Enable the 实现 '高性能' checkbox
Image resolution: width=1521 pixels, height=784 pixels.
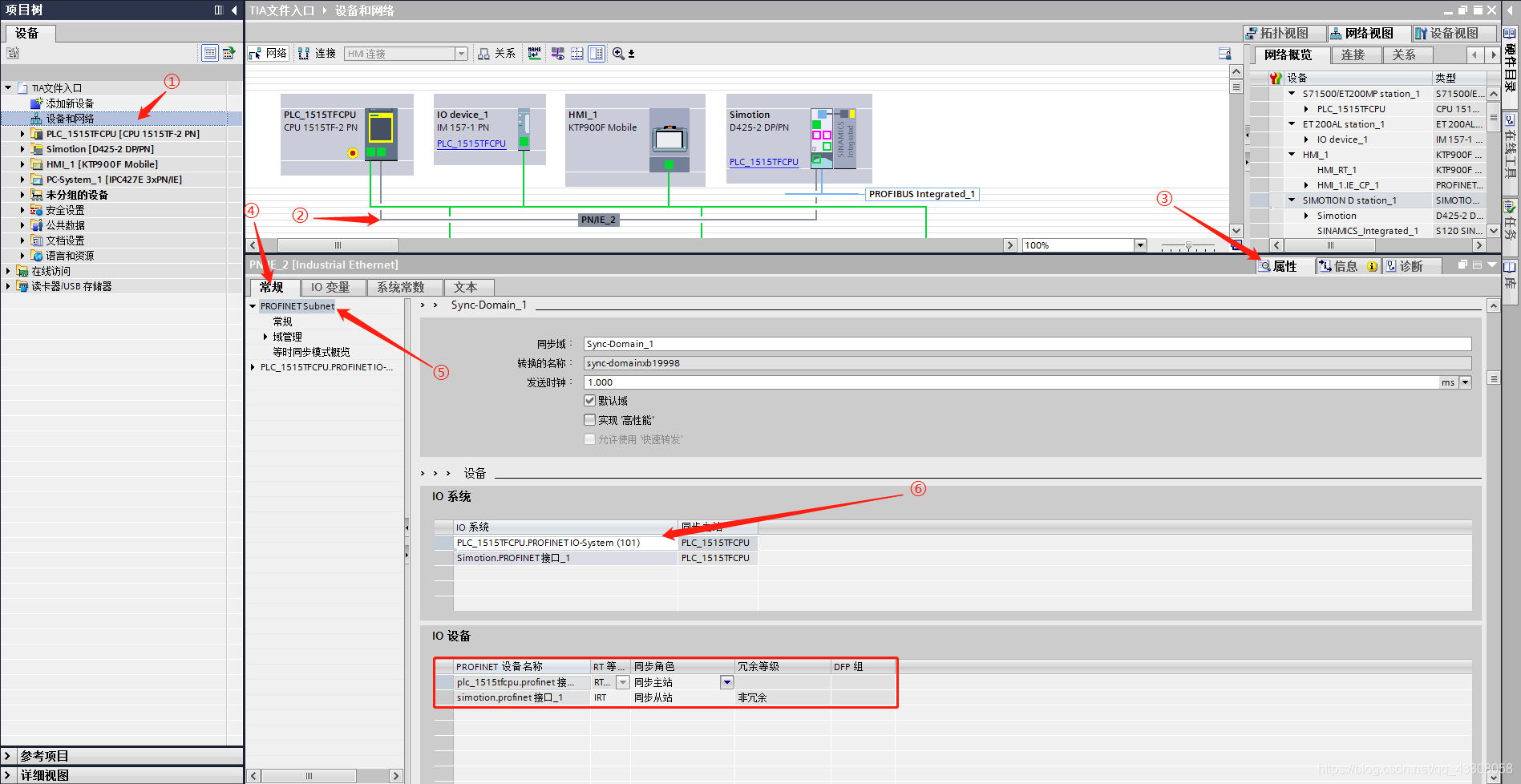point(590,419)
